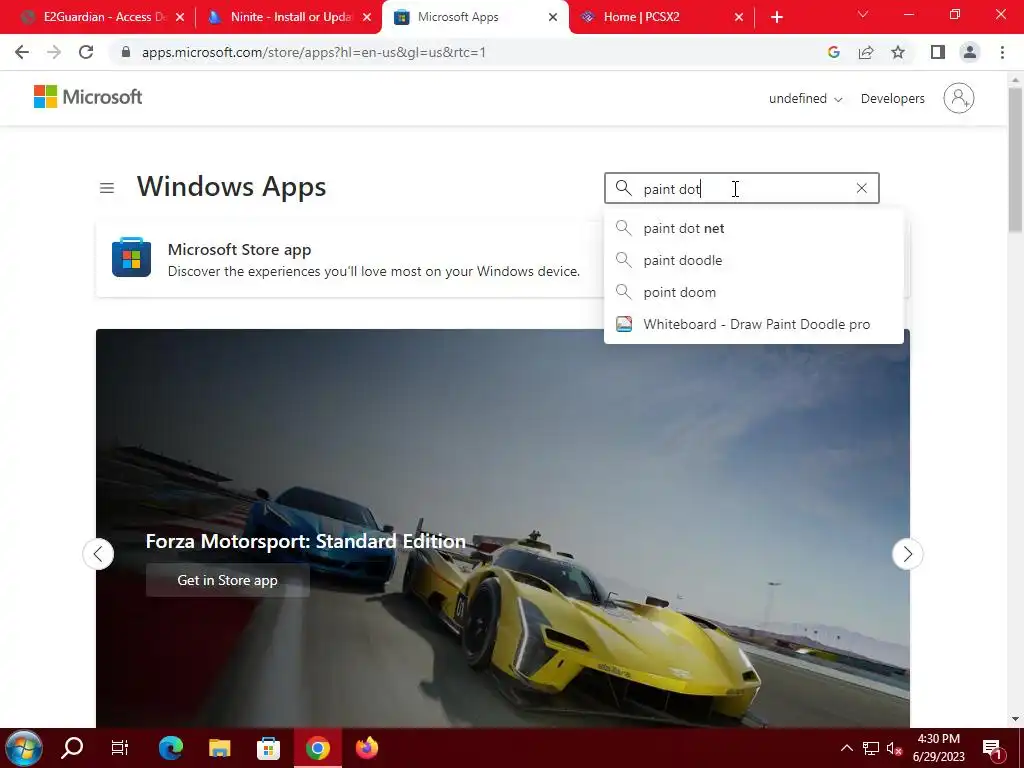Viewport: 1024px width, 768px height.
Task: Open Microsoft Store from the taskbar
Action: [x=268, y=748]
